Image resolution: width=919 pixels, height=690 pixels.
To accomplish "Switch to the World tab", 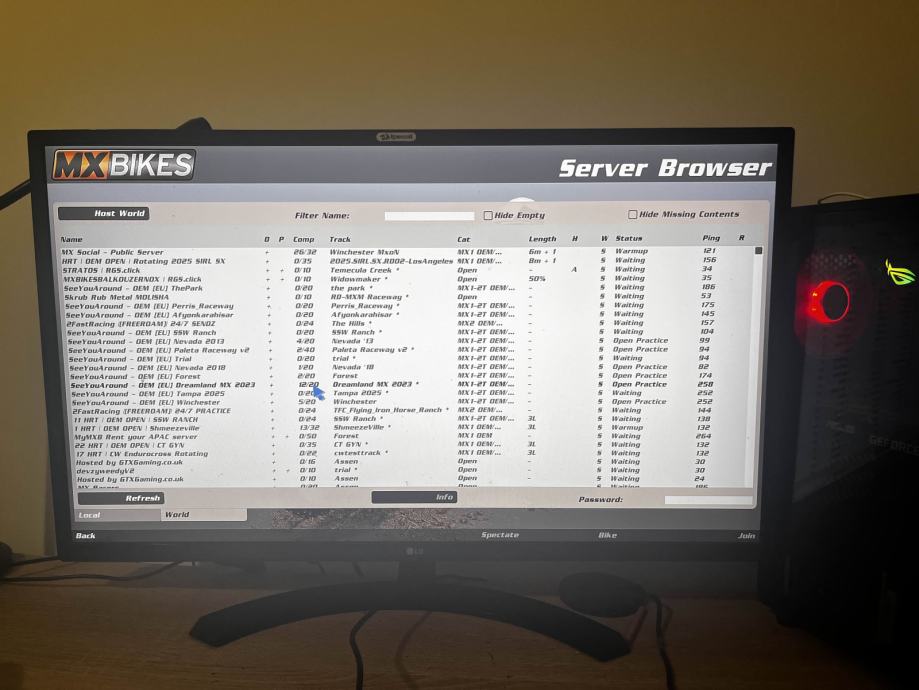I will [x=203, y=515].
